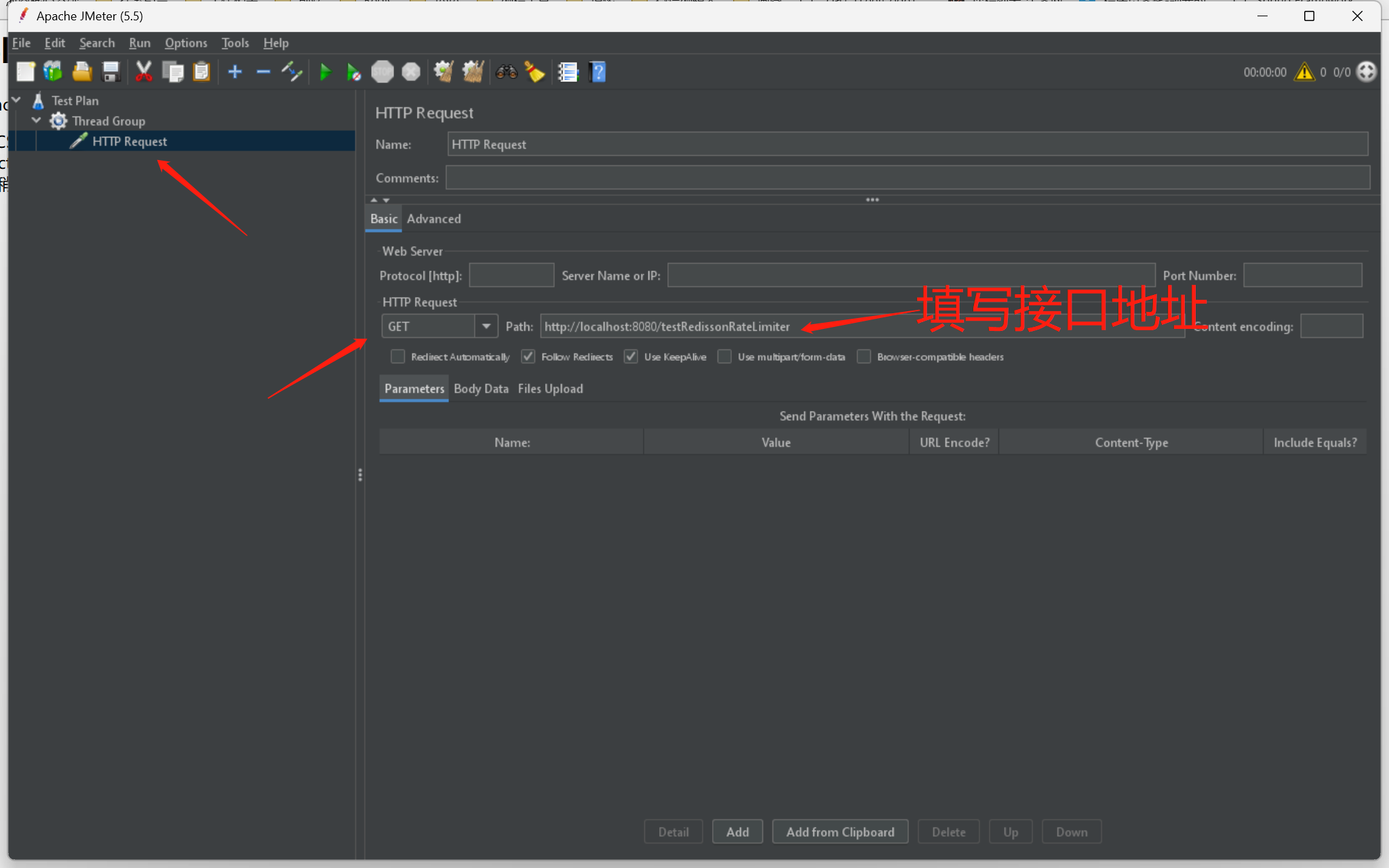Viewport: 1389px width, 868px height.
Task: Open the Options menu
Action: (185, 42)
